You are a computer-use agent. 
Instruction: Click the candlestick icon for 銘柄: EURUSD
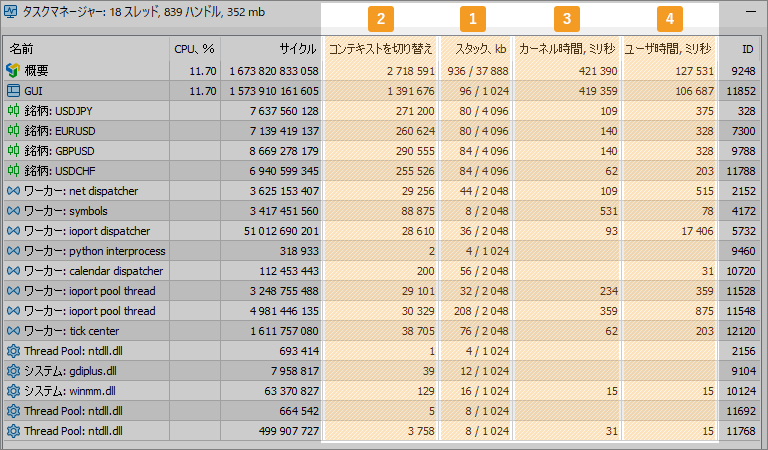point(13,131)
